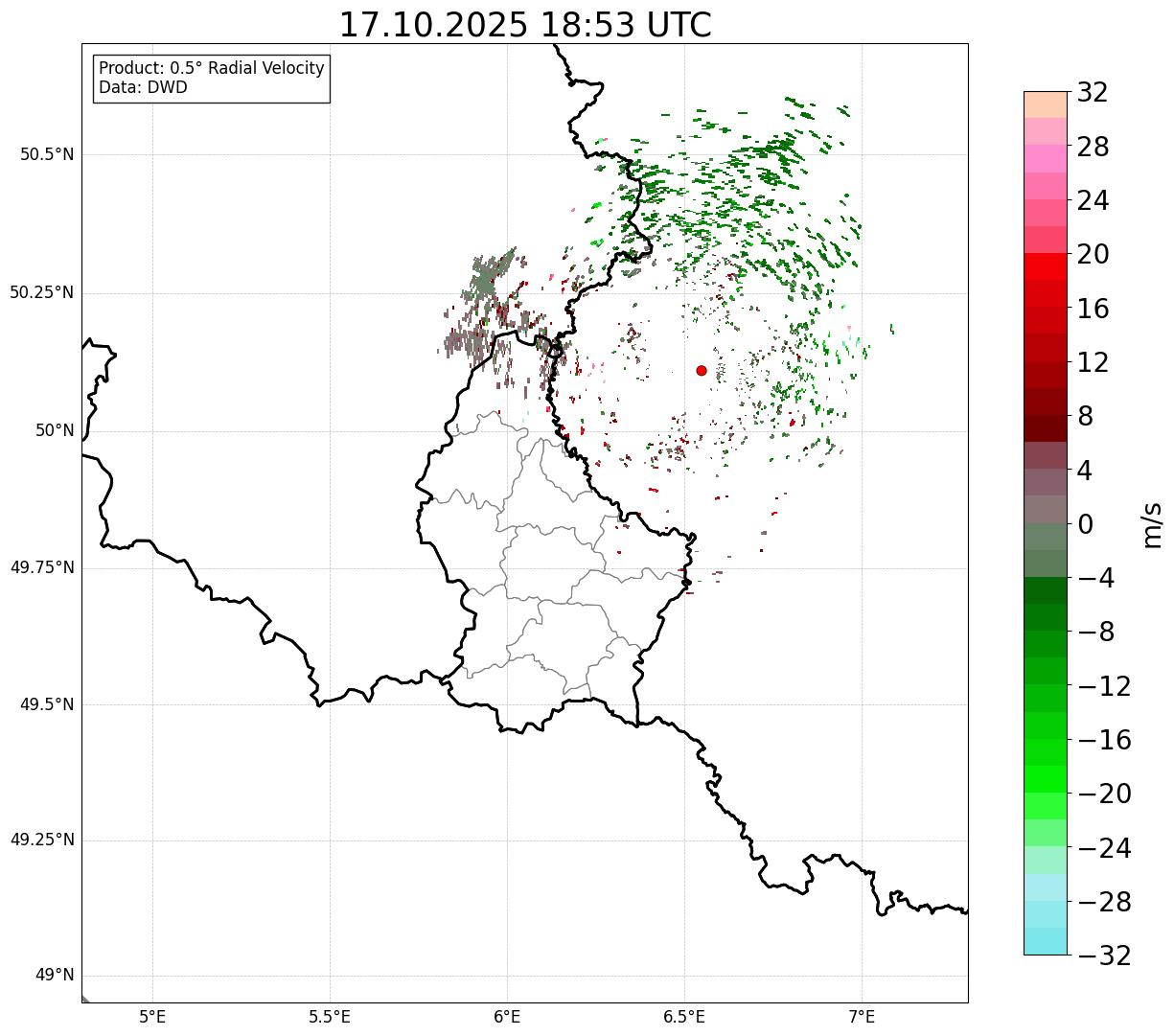This screenshot has width=1174, height=1036.
Task: Click the bright red 18 to 20 m/s swatch
Action: 1046,266
